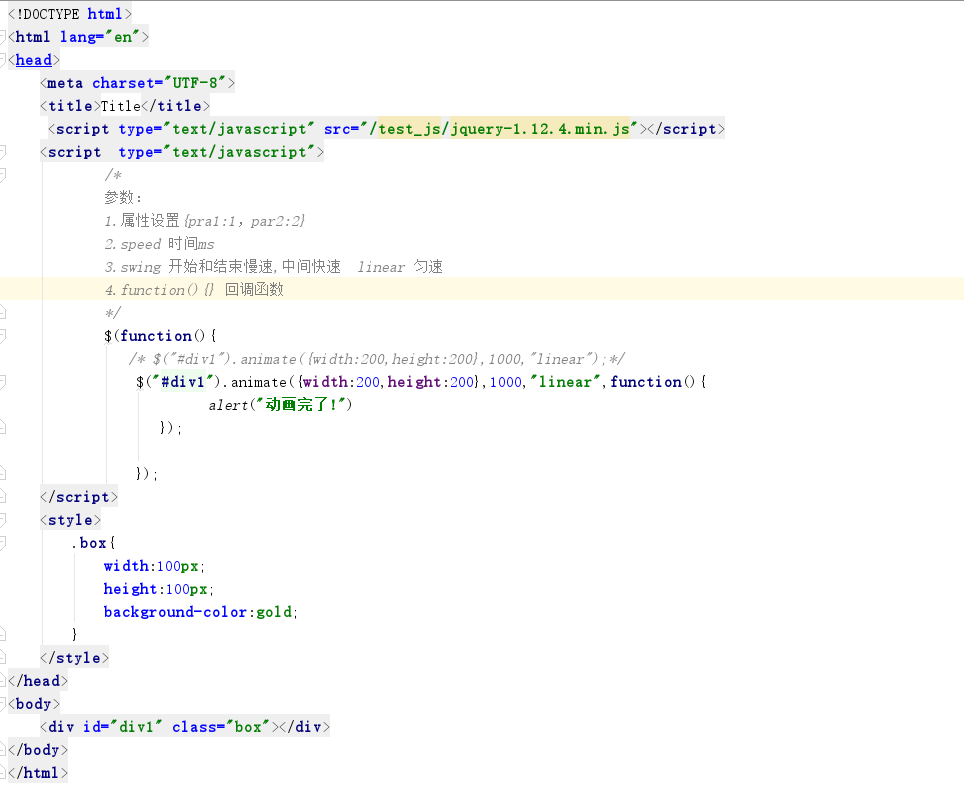Collapse the fold marker beside style opening tag

pos(2,520)
